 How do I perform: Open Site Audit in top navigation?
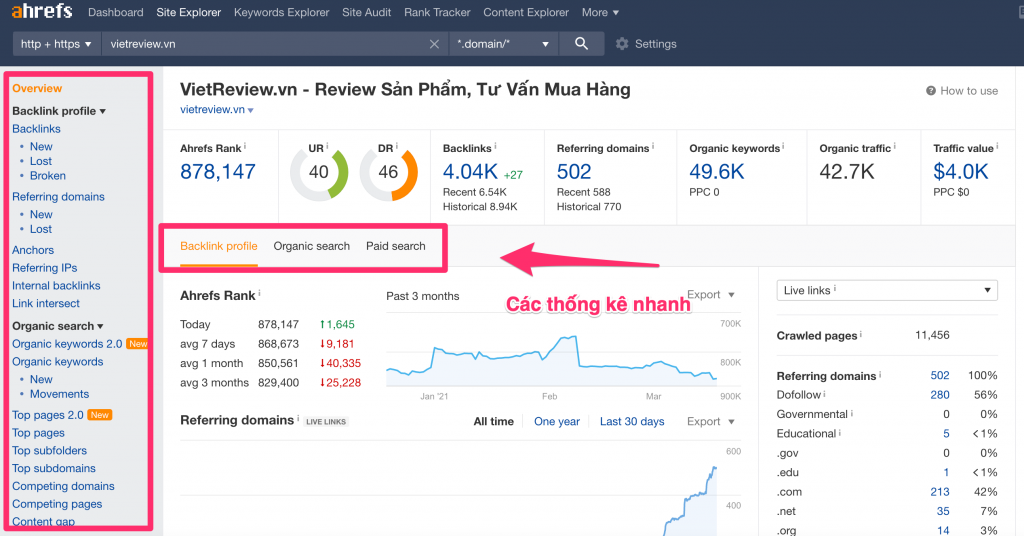[x=366, y=12]
